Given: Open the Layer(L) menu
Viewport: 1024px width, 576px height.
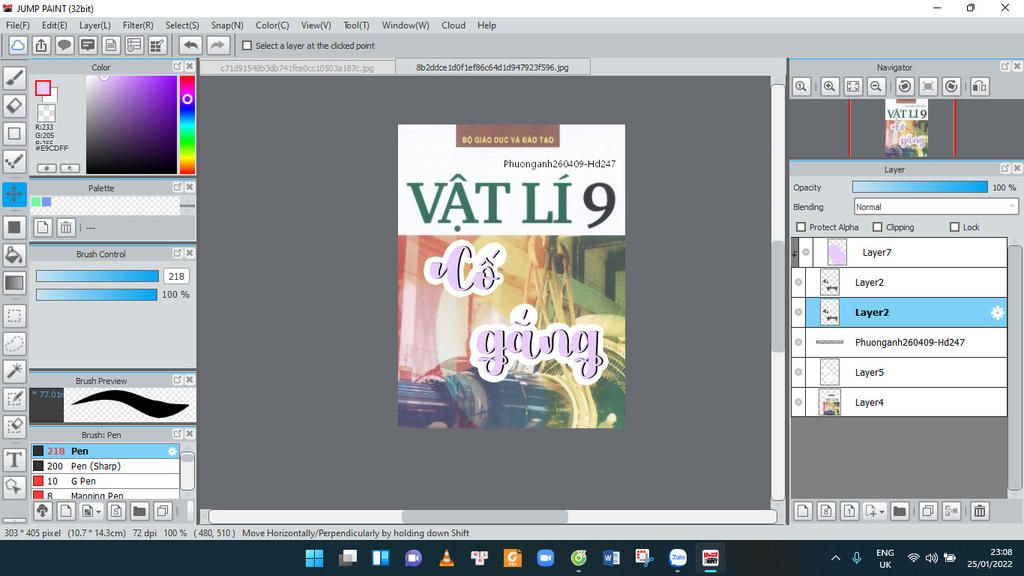Looking at the screenshot, I should [x=95, y=25].
